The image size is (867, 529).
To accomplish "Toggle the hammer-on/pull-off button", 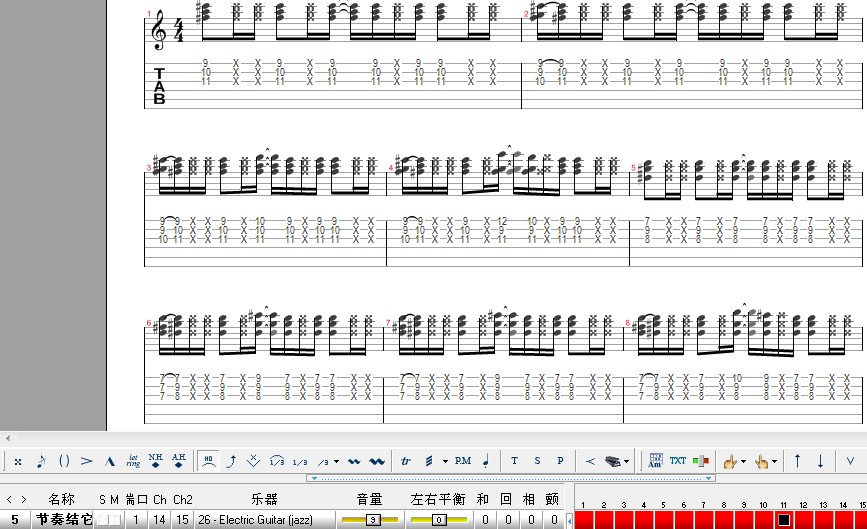I will pos(209,461).
